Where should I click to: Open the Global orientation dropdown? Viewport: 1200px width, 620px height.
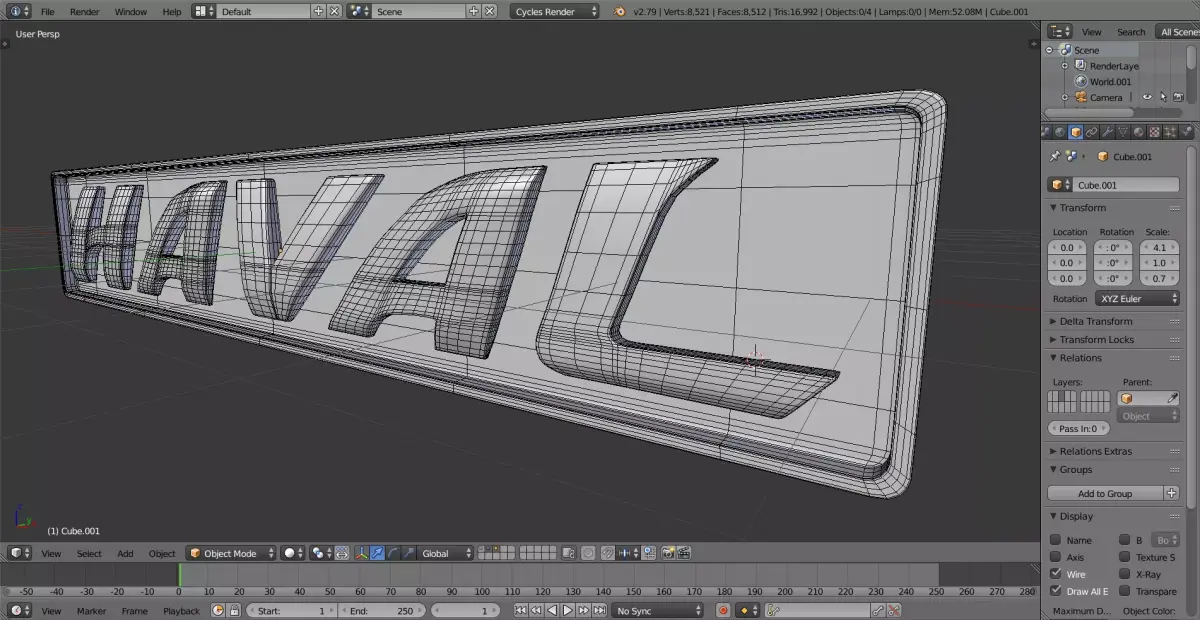click(x=447, y=553)
